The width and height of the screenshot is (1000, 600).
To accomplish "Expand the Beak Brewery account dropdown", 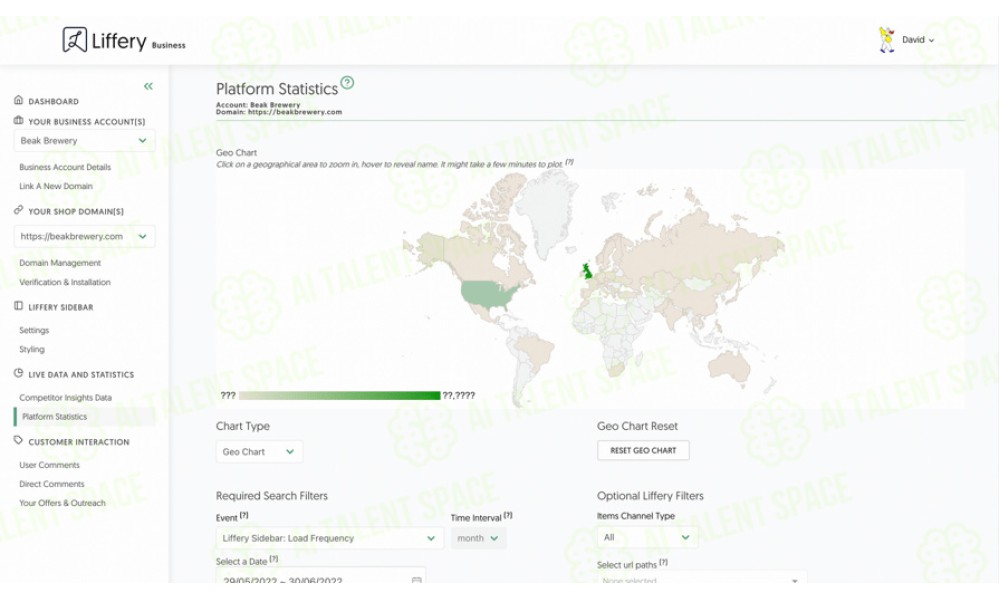I will 84,140.
